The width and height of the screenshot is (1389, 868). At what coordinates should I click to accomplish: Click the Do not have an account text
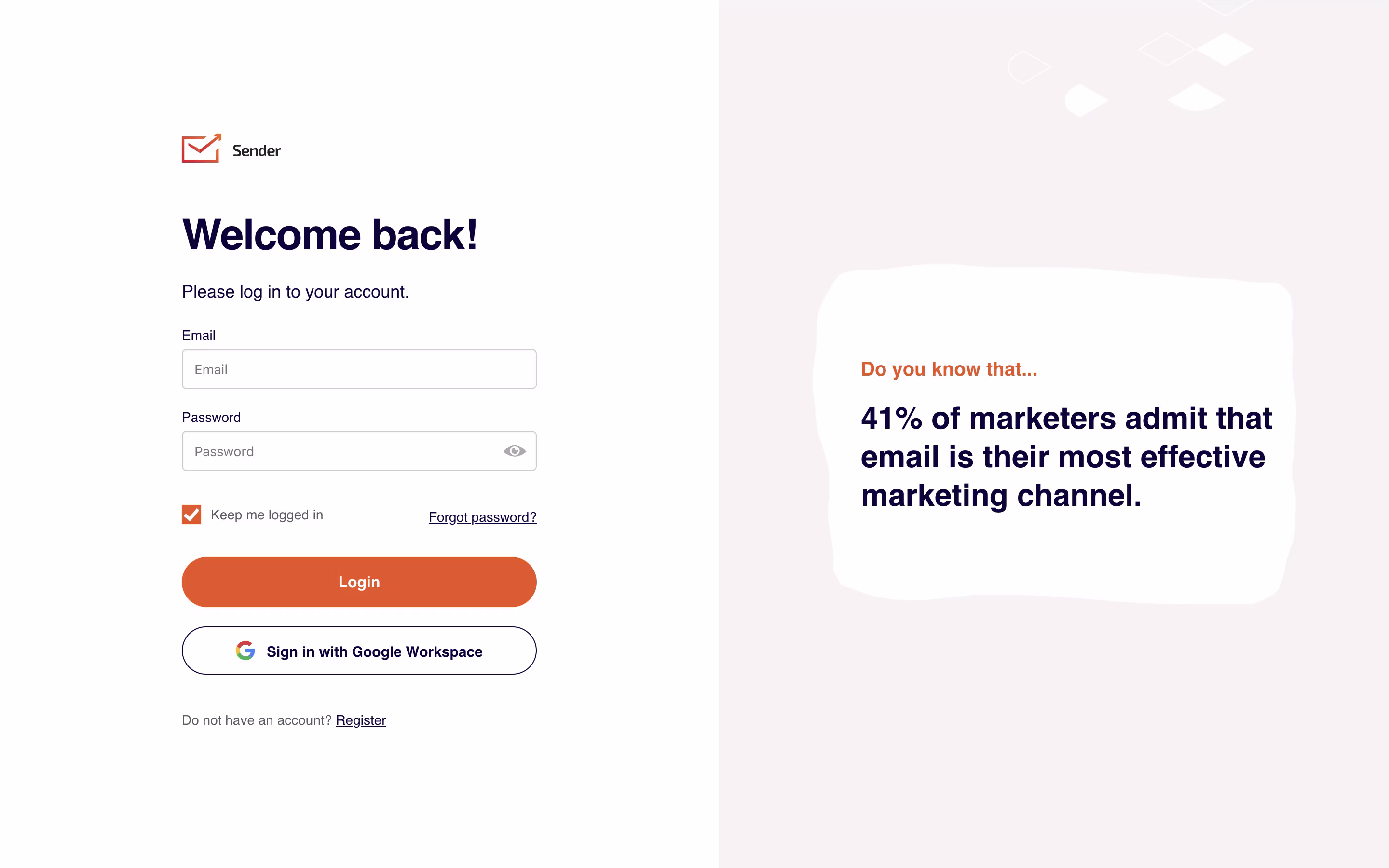coord(257,720)
